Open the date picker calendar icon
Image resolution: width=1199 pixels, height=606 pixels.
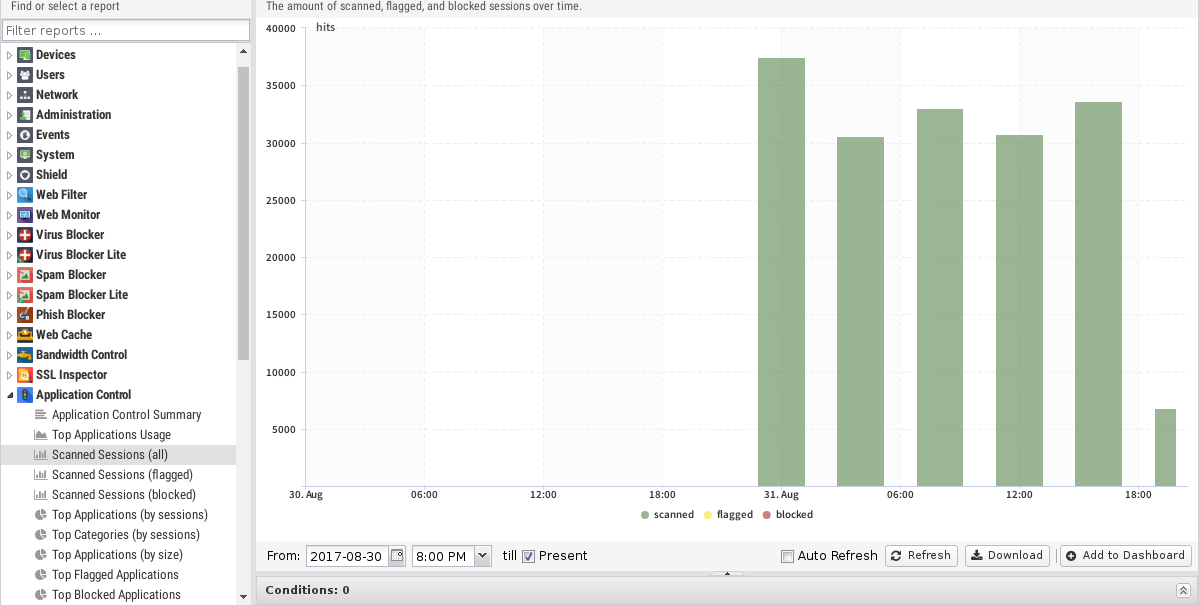click(x=397, y=556)
